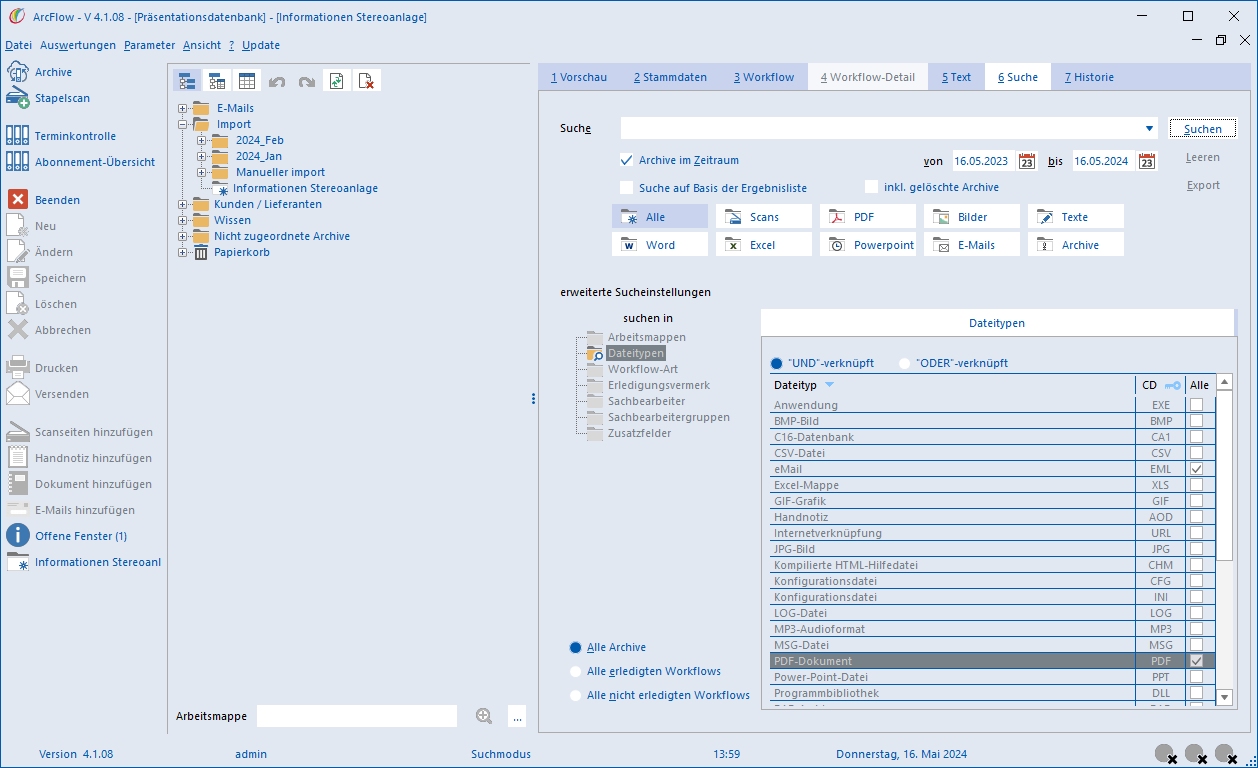
Task: Open the Auswertungen menu
Action: click(x=78, y=45)
